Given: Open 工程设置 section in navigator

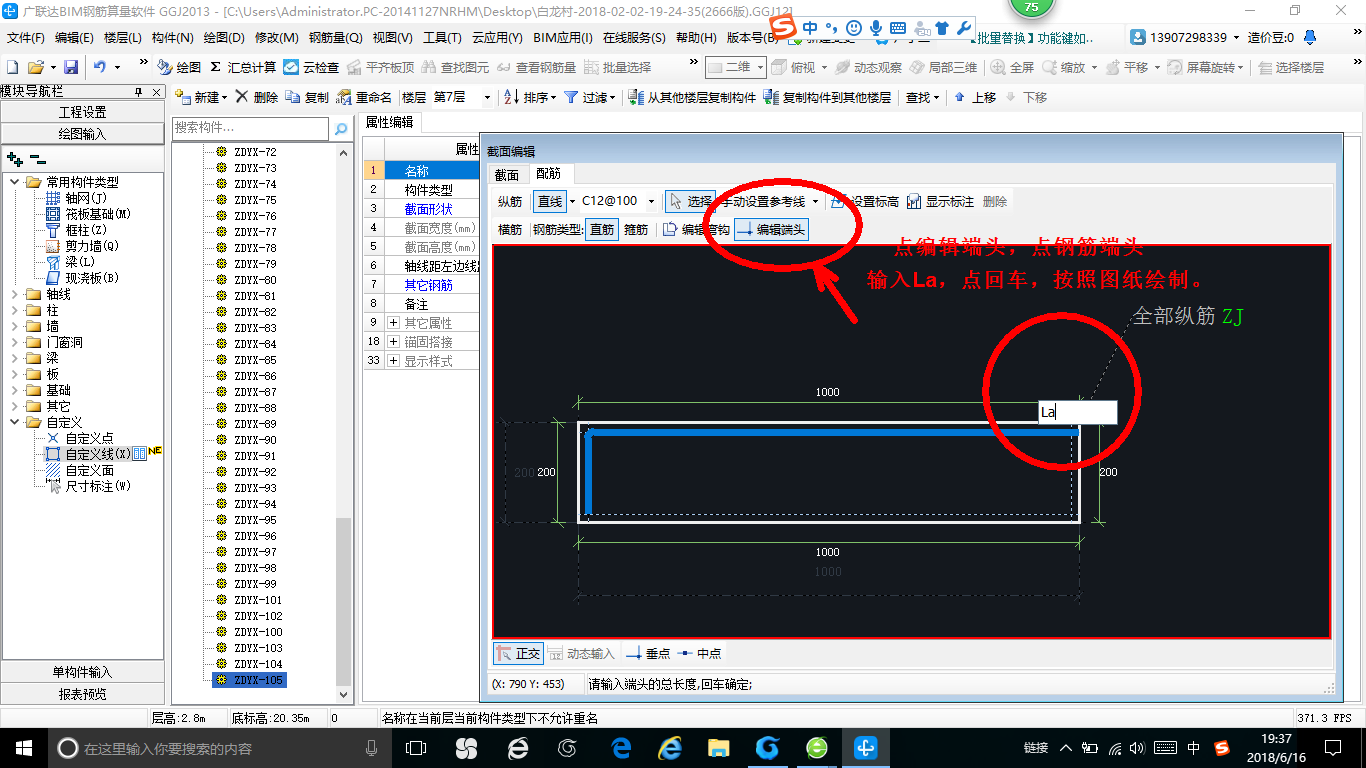Looking at the screenshot, I should (82, 112).
